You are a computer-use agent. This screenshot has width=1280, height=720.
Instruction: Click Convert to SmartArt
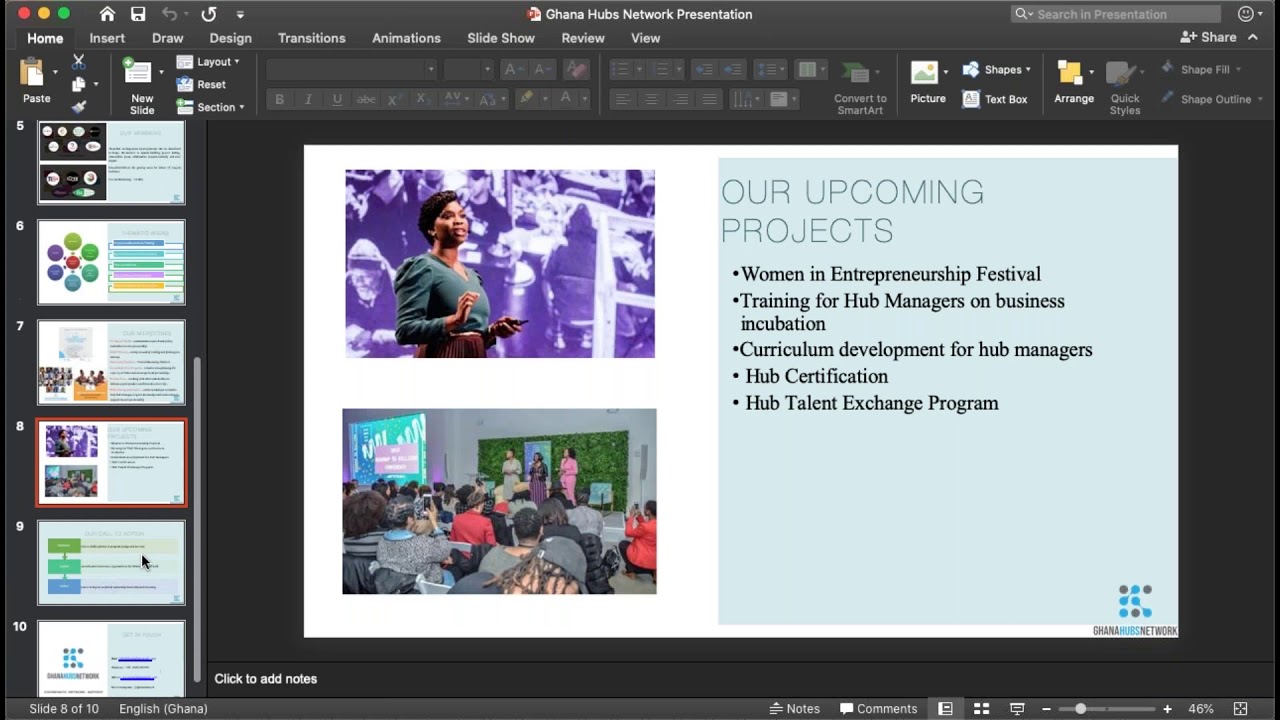(860, 87)
